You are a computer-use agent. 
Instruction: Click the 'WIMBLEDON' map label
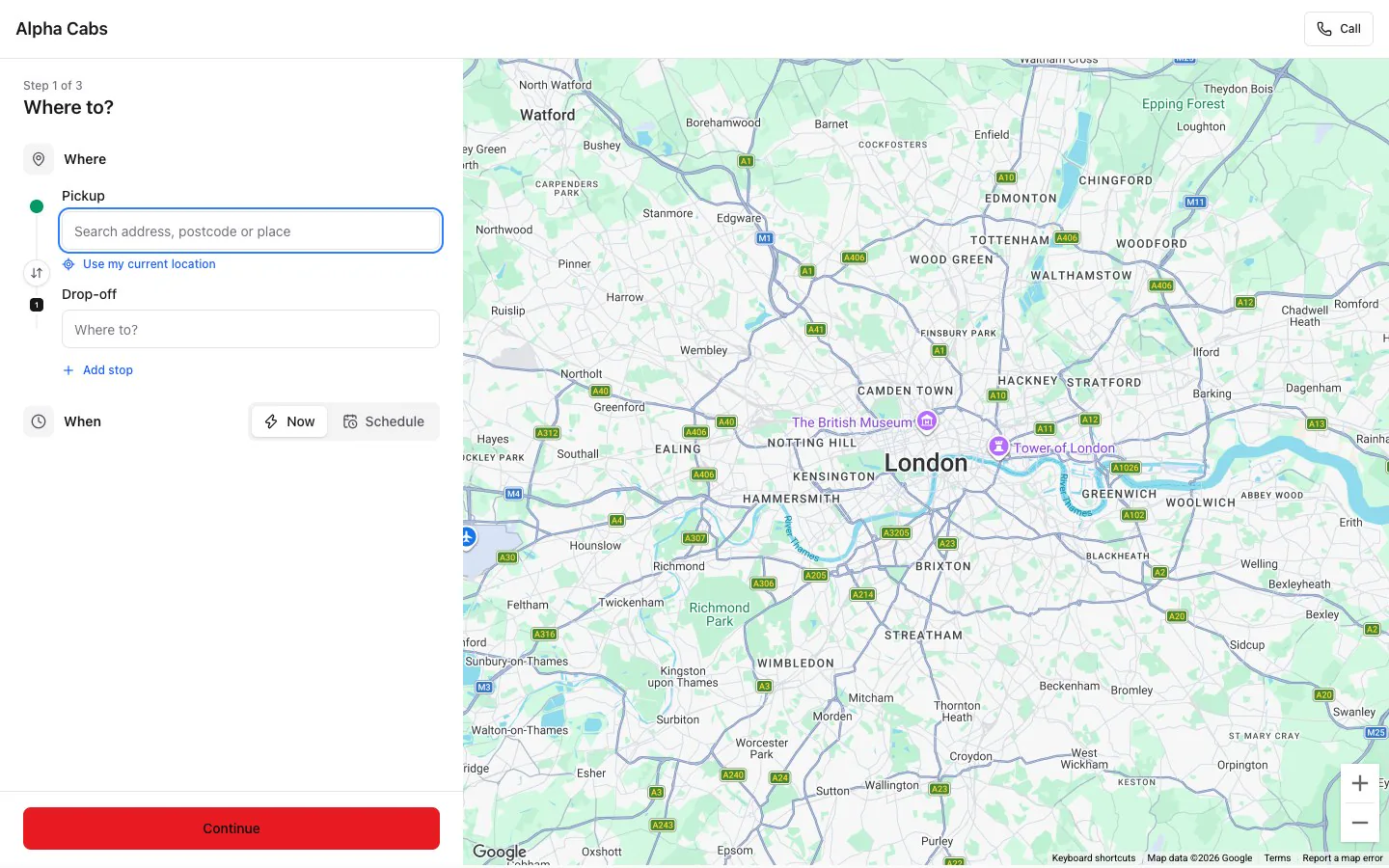pos(796,664)
